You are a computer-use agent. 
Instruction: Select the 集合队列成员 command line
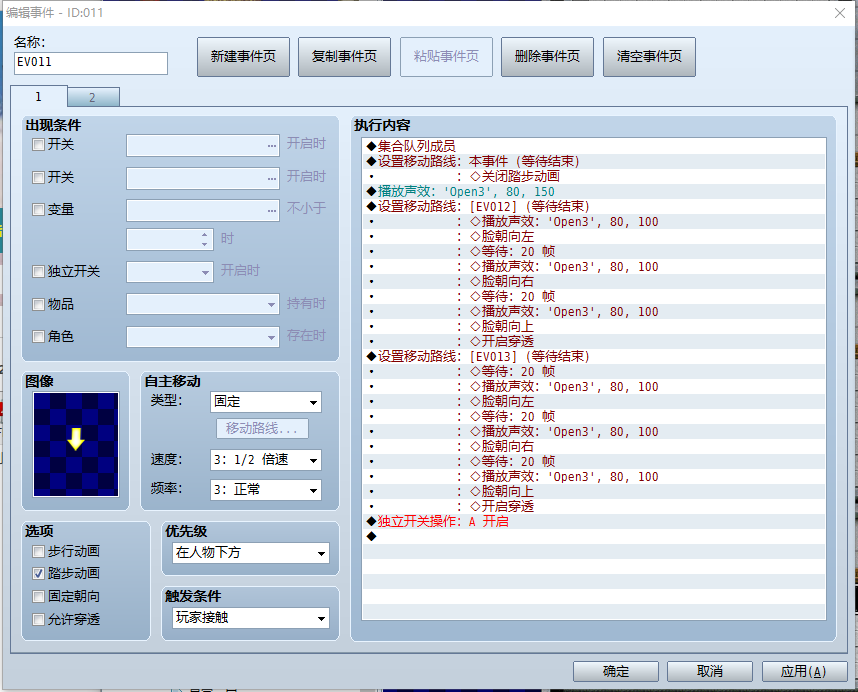pyautogui.click(x=594, y=146)
